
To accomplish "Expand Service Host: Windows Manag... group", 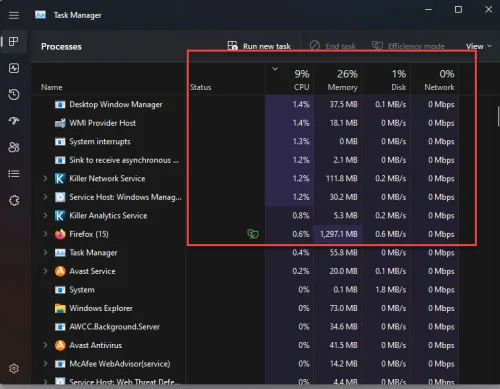I will [45, 197].
